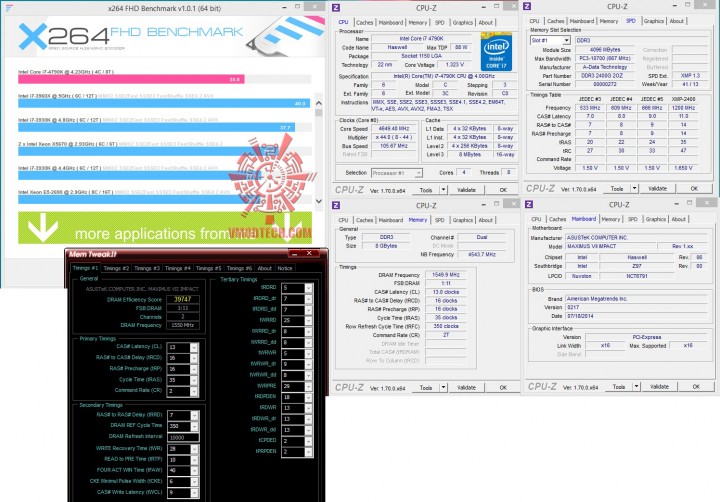Click OK in the CPU-Z SPD tab window
The image size is (720, 502).
click(x=694, y=188)
